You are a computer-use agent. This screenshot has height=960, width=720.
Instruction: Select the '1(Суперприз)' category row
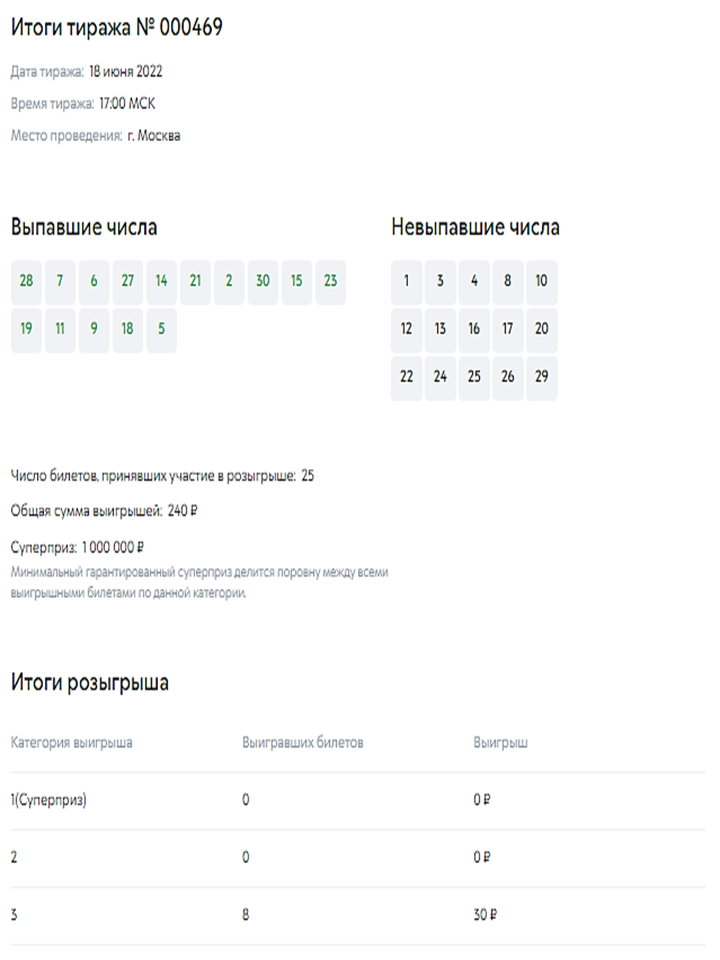click(49, 801)
